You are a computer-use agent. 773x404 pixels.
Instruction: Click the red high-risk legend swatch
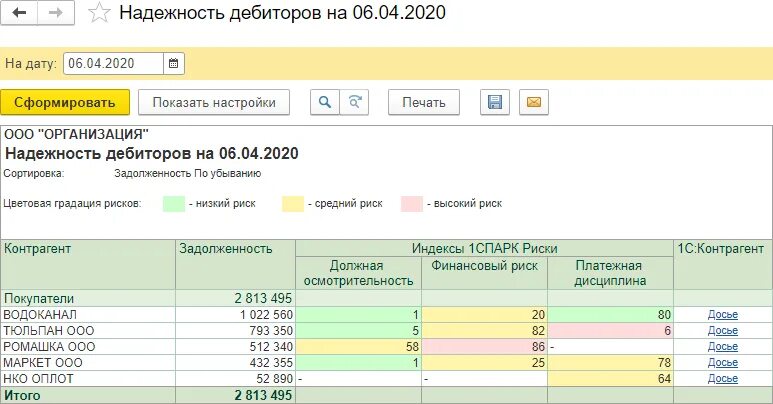(x=413, y=203)
